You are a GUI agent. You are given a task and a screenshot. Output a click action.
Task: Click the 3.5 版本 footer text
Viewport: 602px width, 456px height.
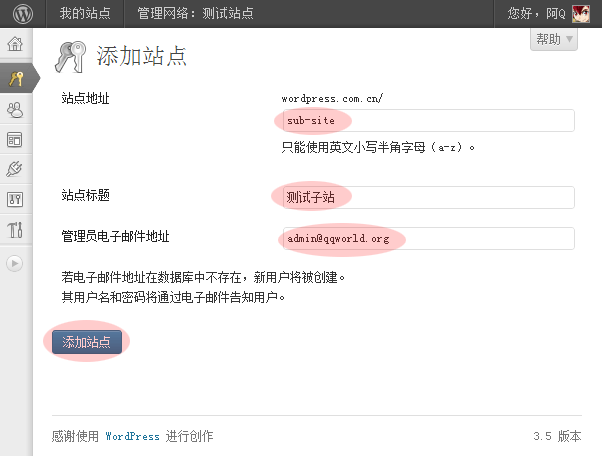click(x=557, y=436)
